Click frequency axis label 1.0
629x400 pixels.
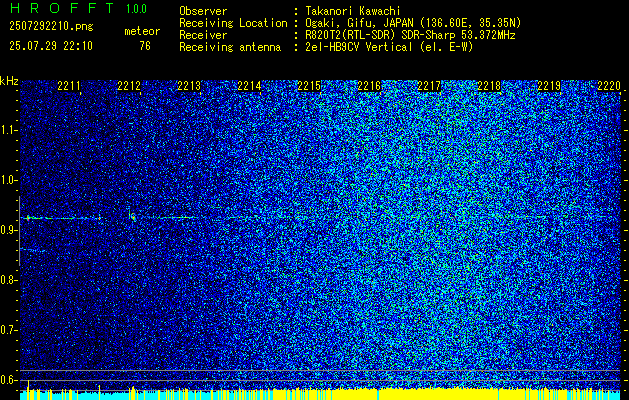point(9,180)
